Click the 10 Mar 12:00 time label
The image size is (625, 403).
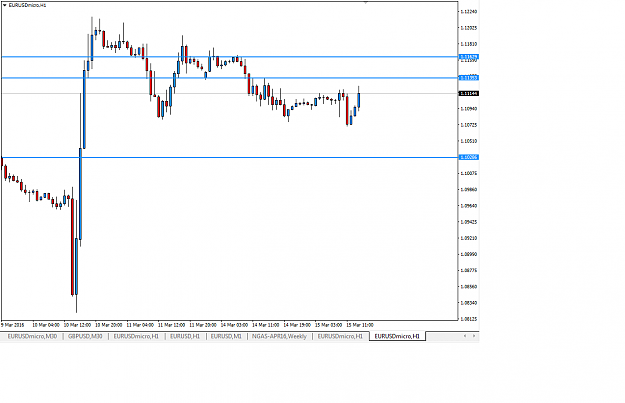tap(77, 325)
